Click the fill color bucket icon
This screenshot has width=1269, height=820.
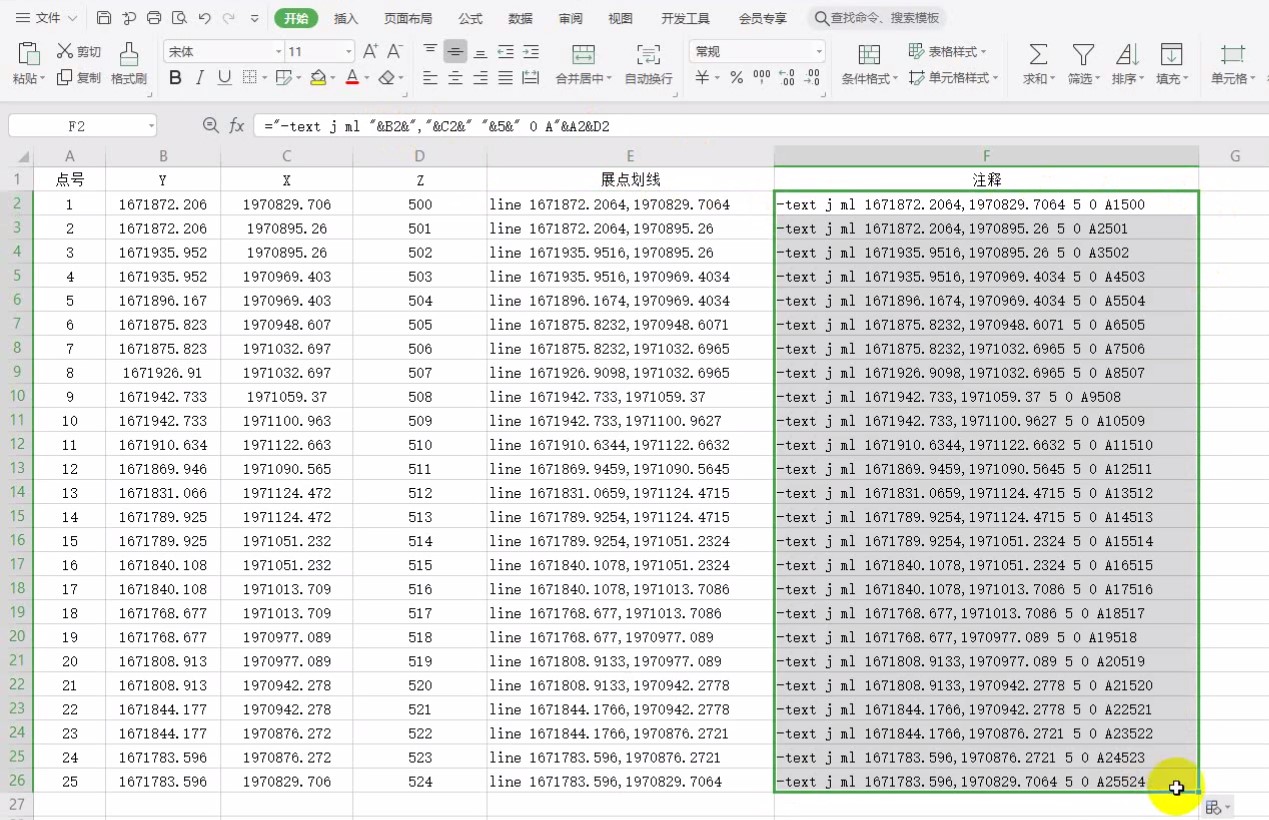pyautogui.click(x=317, y=77)
